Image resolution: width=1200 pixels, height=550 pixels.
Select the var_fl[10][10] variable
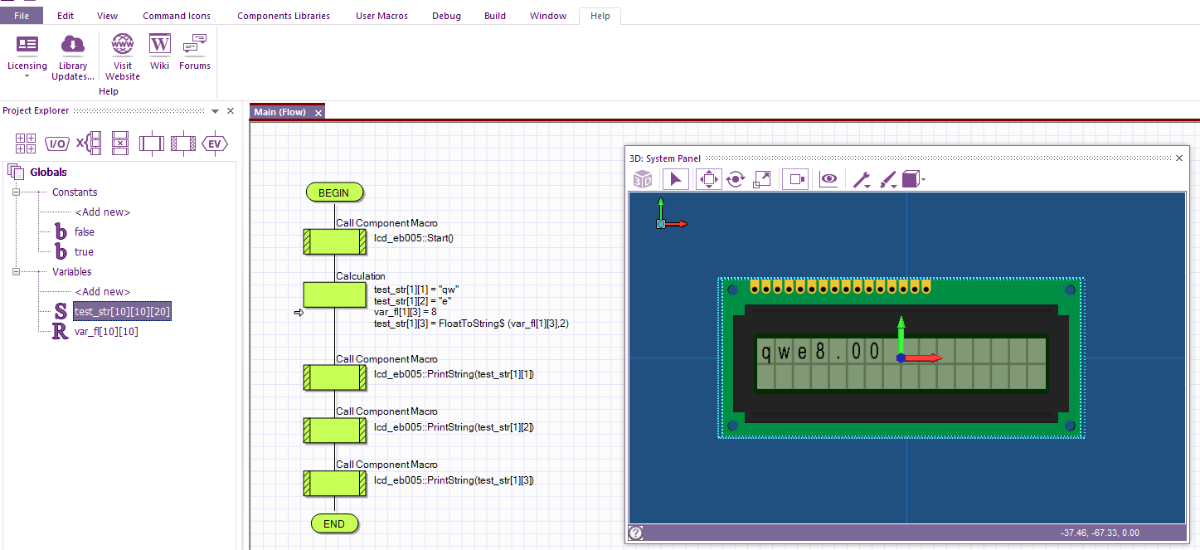coord(106,332)
